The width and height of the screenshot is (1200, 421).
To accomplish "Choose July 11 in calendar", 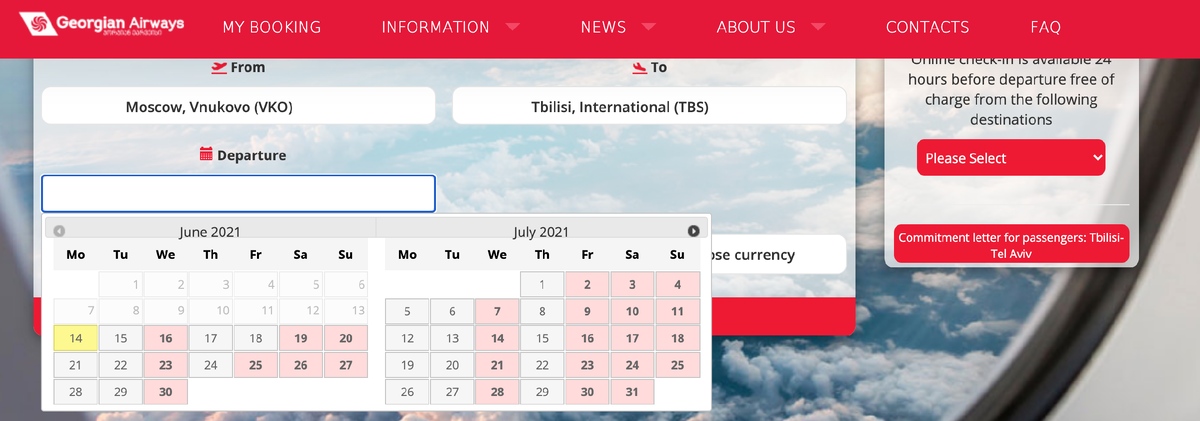I will pyautogui.click(x=677, y=311).
